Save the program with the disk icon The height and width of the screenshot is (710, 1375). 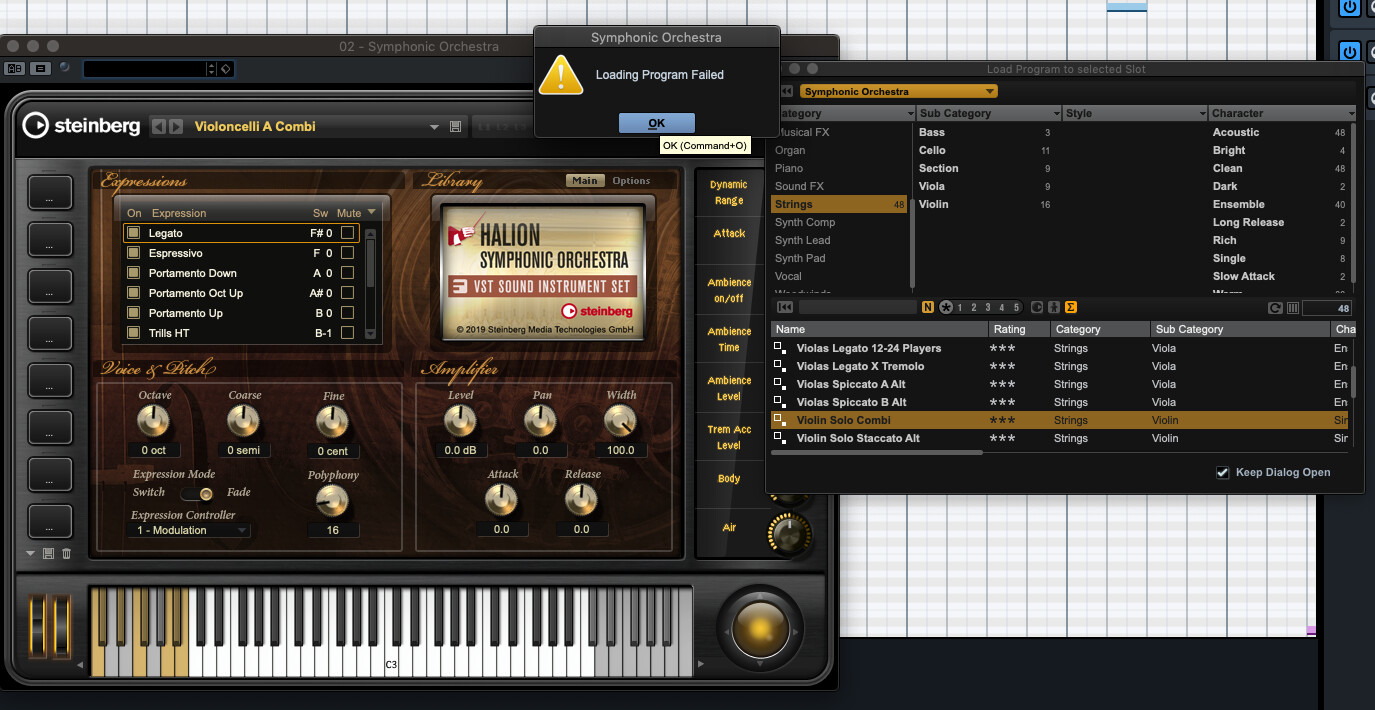[x=456, y=127]
